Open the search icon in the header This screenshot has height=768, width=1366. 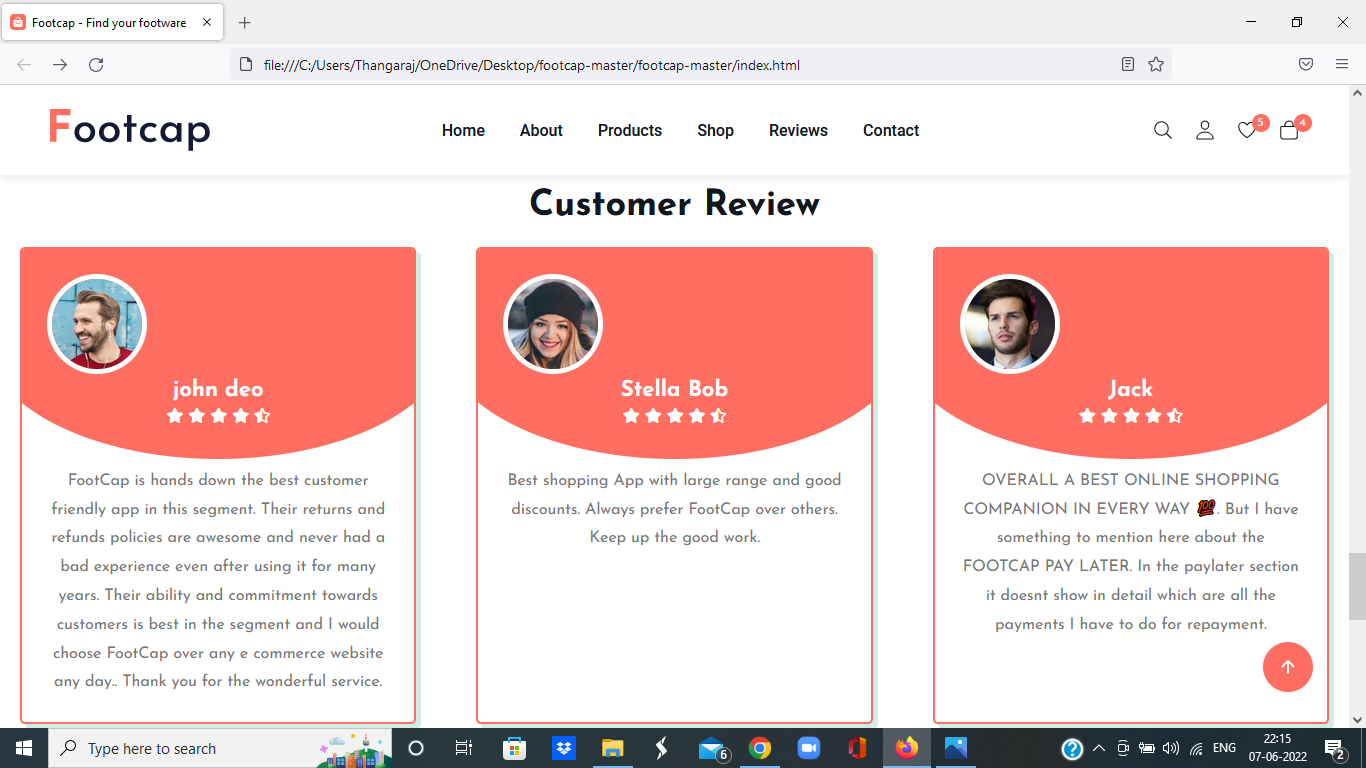pyautogui.click(x=1162, y=130)
